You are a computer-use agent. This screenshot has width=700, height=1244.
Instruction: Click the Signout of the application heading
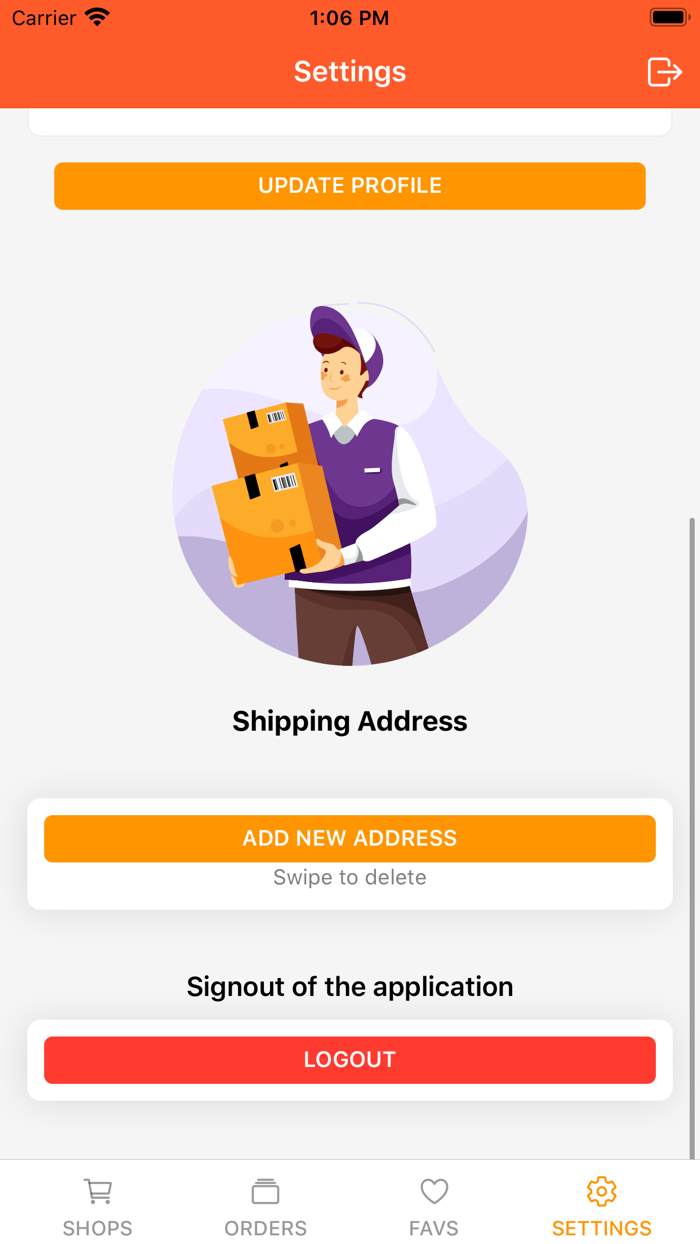(x=350, y=987)
